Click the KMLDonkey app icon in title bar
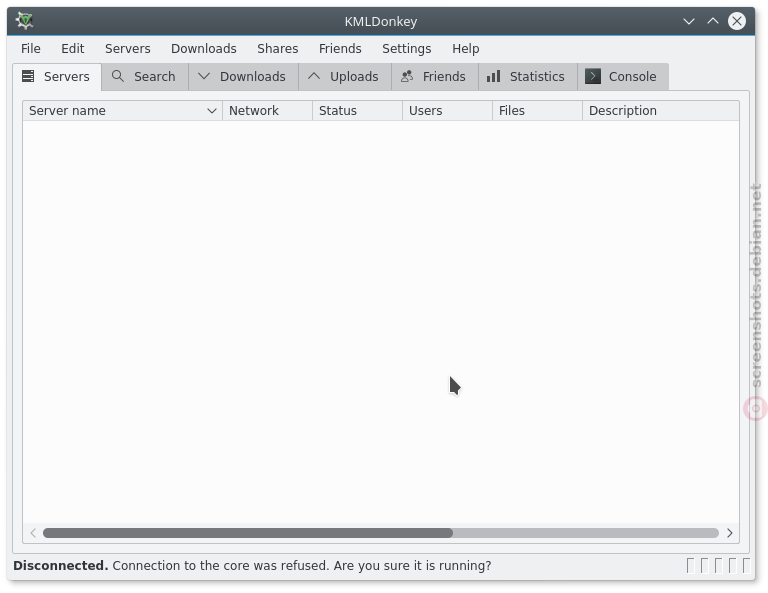 pos(24,21)
